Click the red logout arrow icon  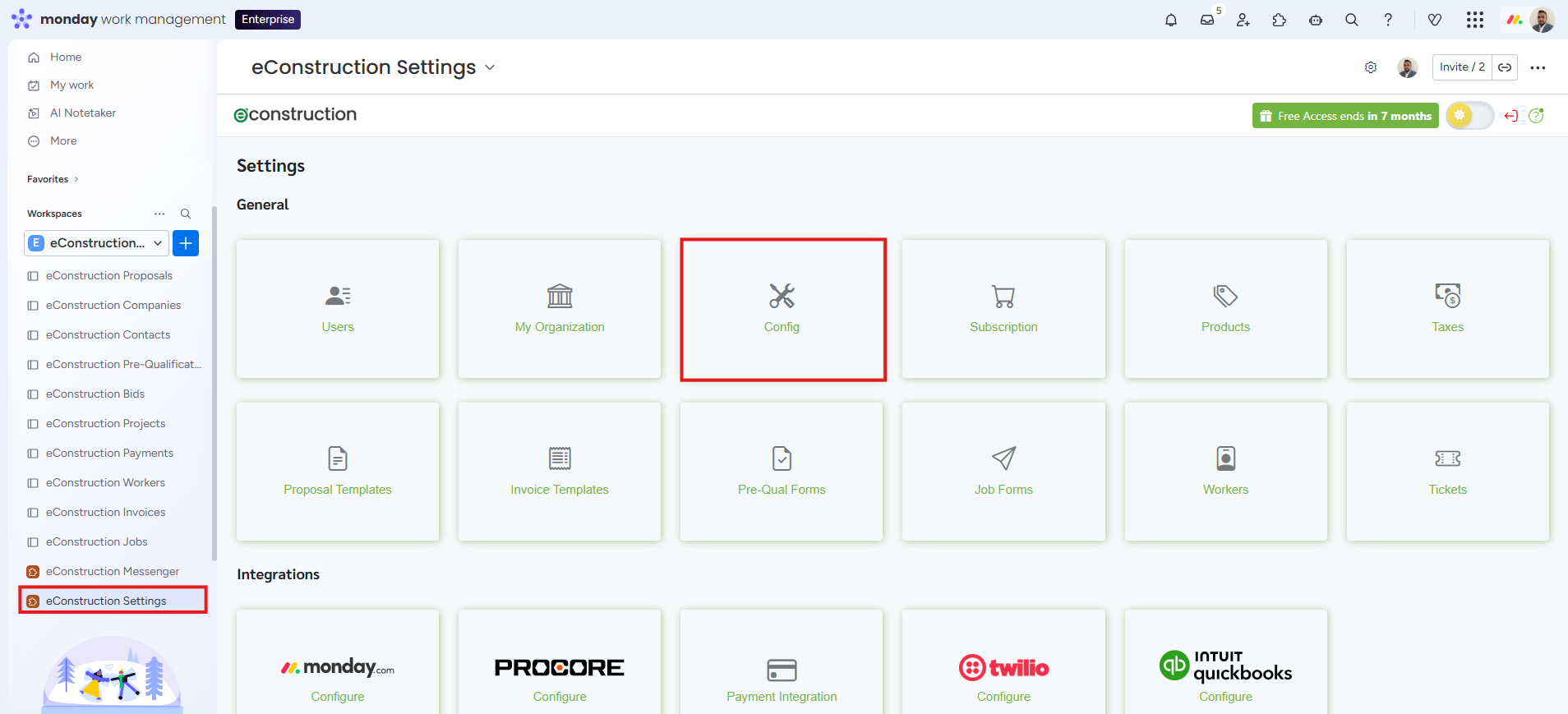pyautogui.click(x=1510, y=116)
